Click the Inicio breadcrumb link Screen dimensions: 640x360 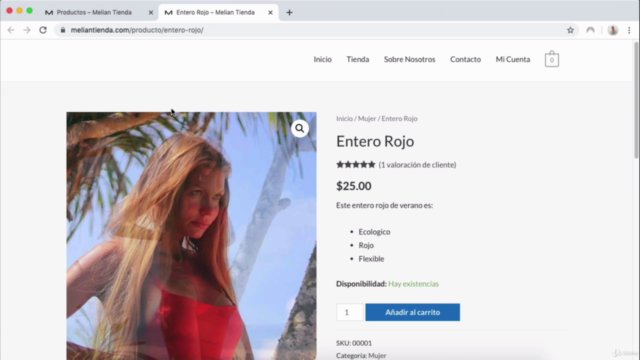tap(344, 118)
